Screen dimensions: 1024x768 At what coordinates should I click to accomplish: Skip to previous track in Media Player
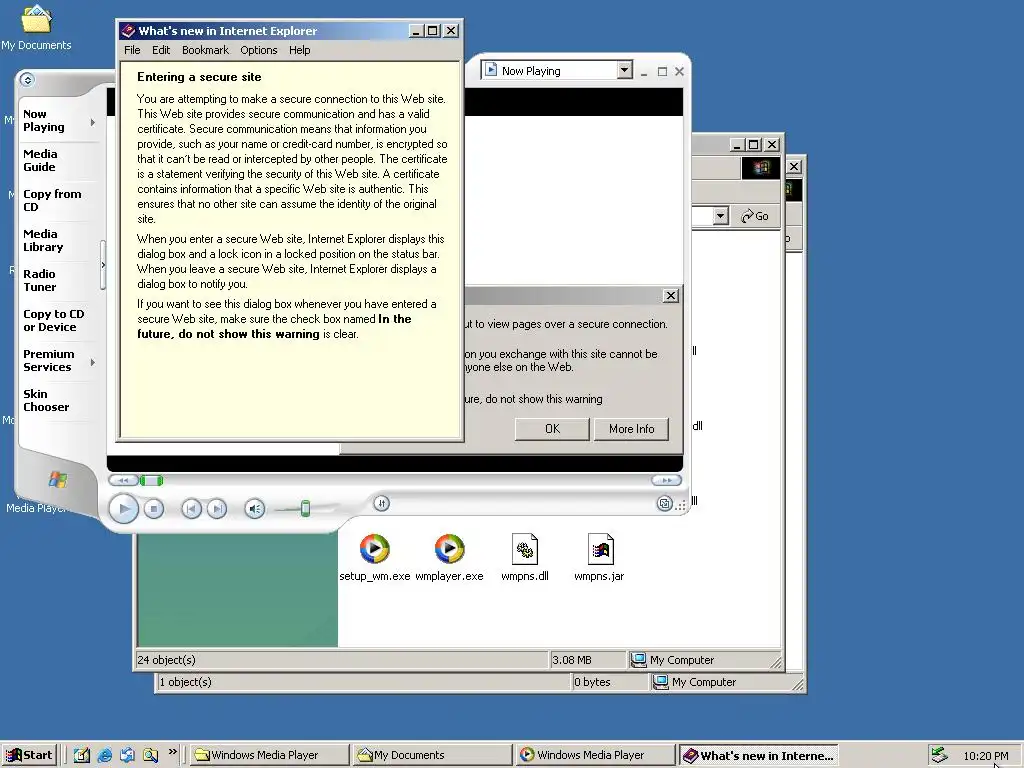(191, 509)
